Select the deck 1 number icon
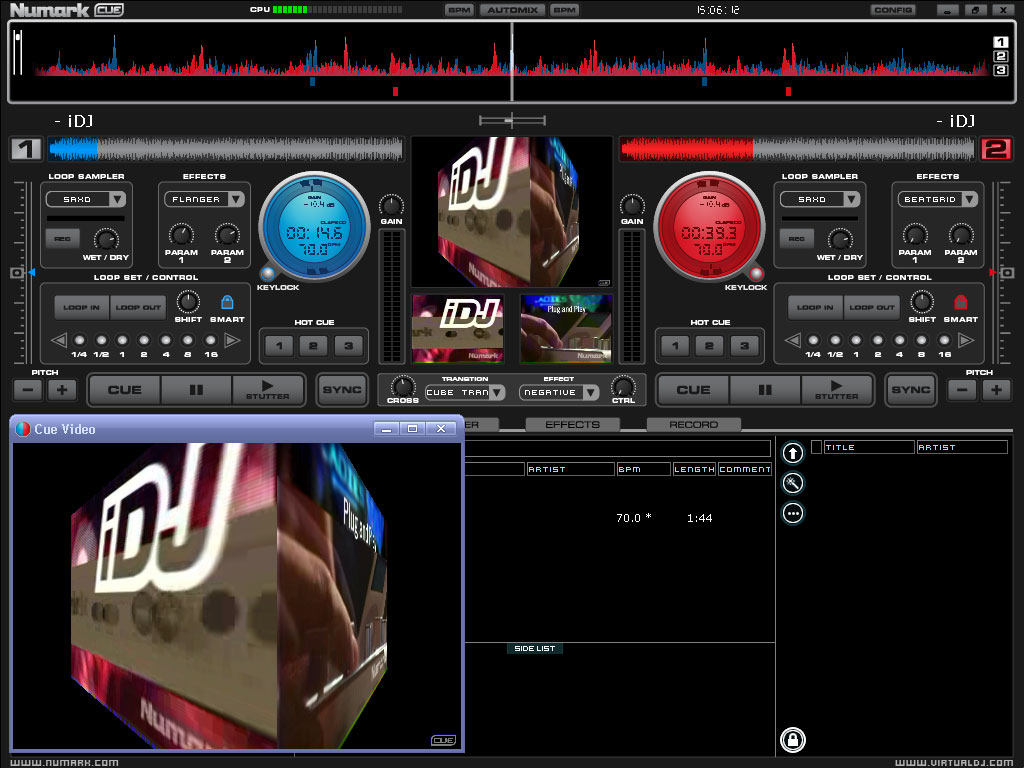1024x768 pixels. pos(26,149)
